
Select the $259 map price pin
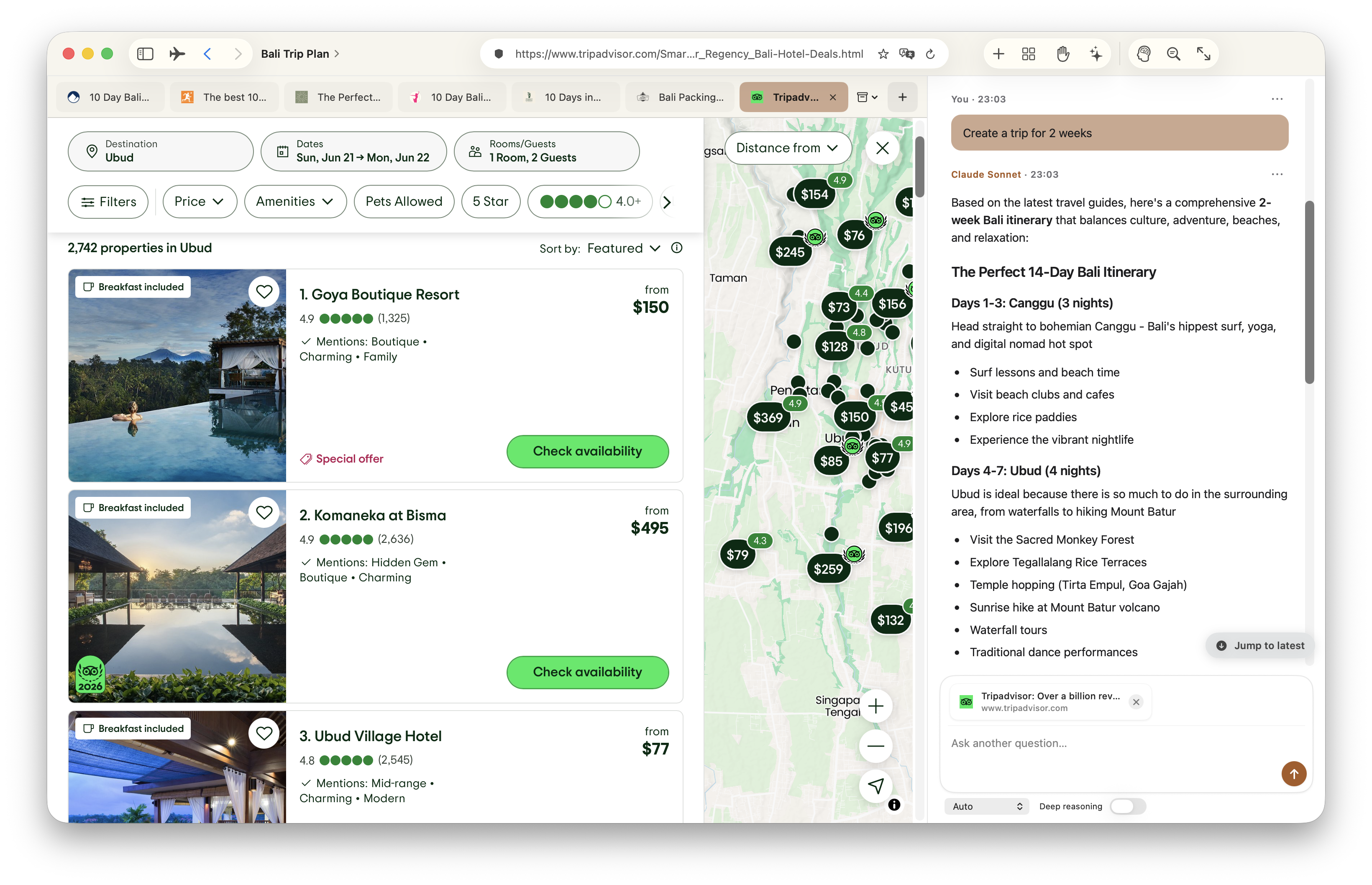pos(828,569)
